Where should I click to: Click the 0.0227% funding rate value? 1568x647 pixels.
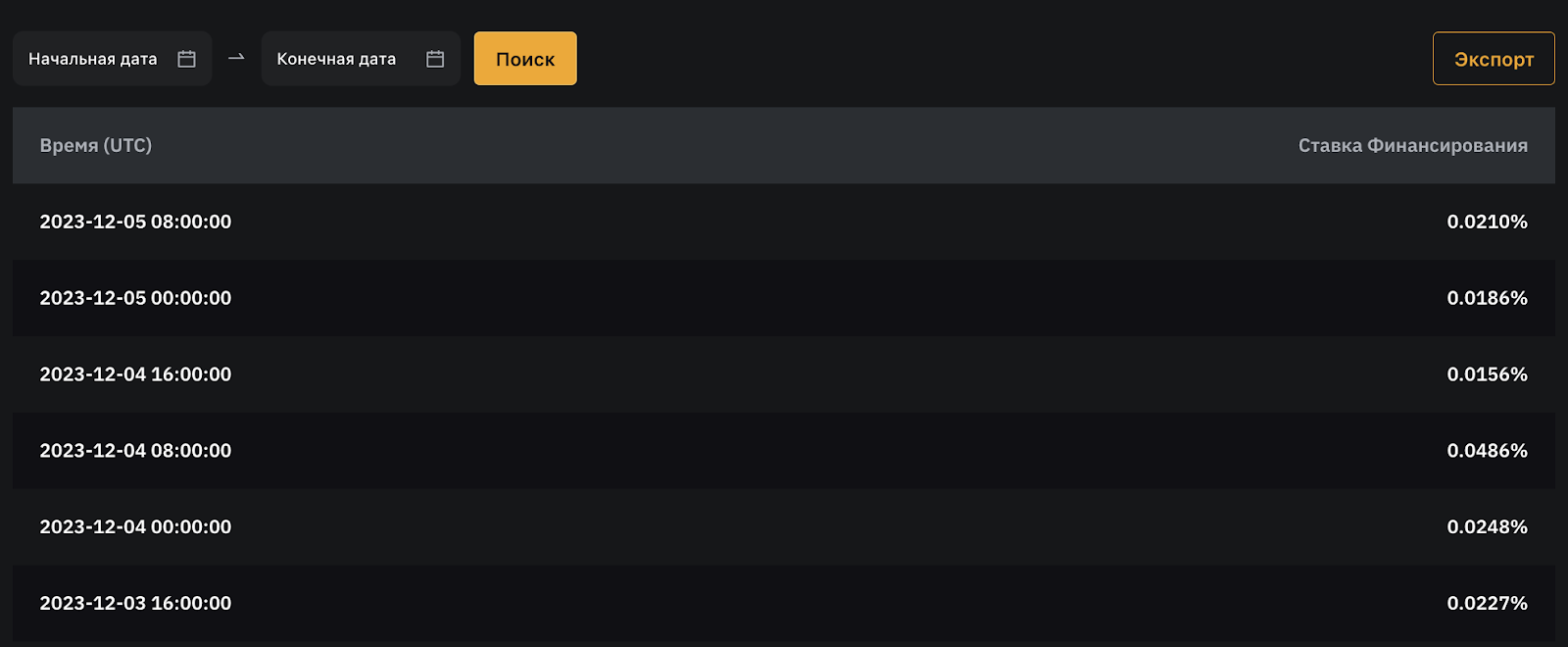[1487, 604]
